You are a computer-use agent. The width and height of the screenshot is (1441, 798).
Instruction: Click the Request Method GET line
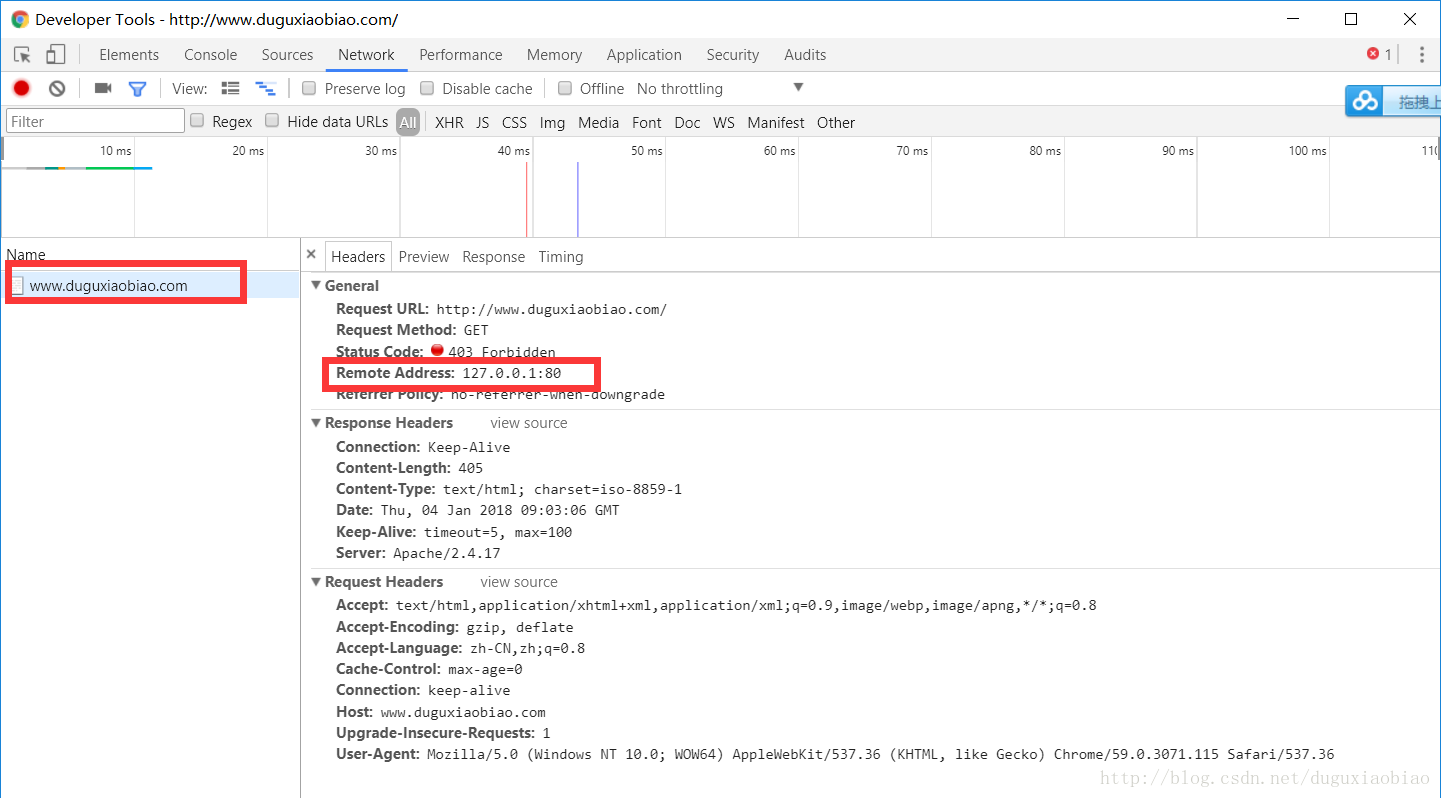412,330
